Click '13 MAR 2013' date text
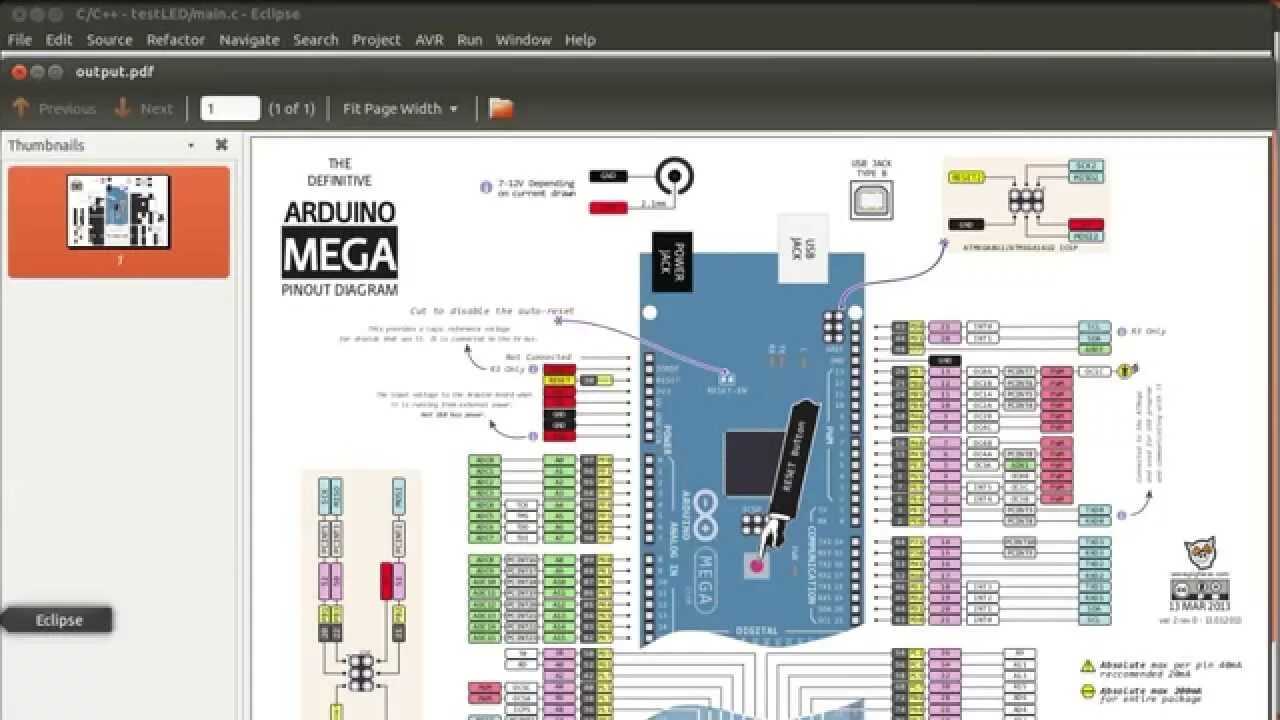This screenshot has height=720, width=1280. click(1200, 606)
